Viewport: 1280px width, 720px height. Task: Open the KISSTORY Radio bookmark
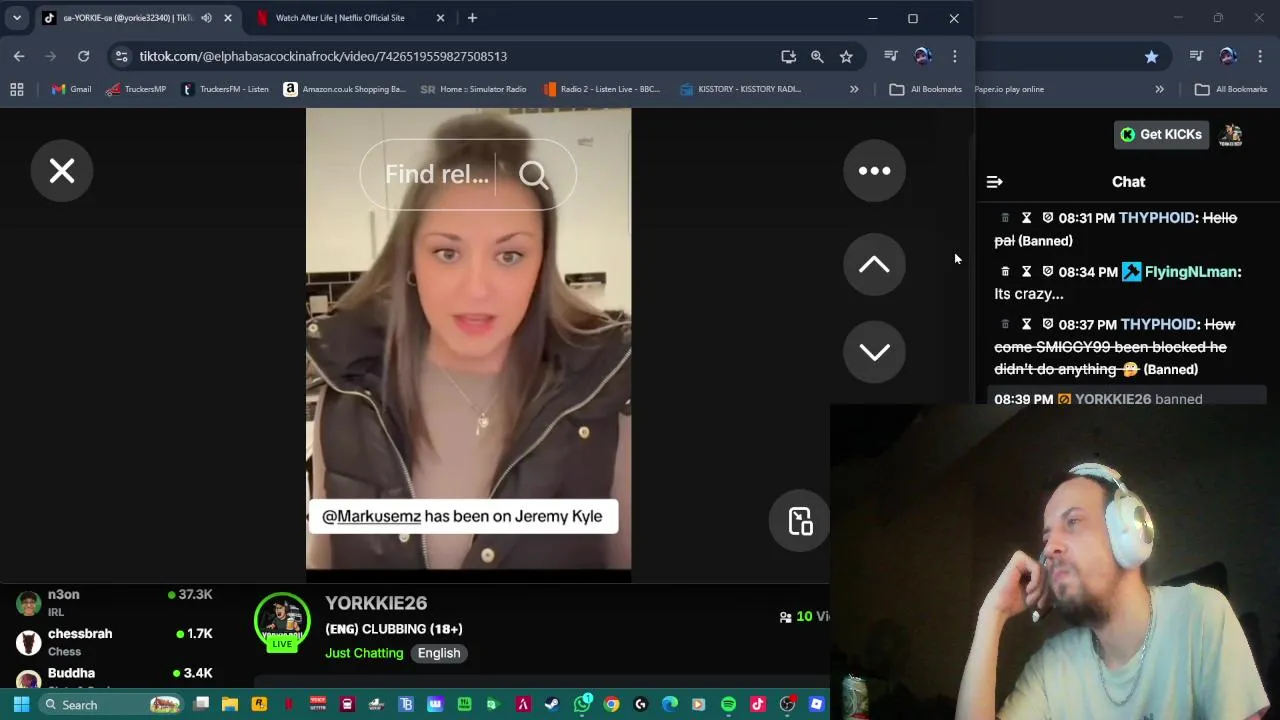pyautogui.click(x=740, y=89)
